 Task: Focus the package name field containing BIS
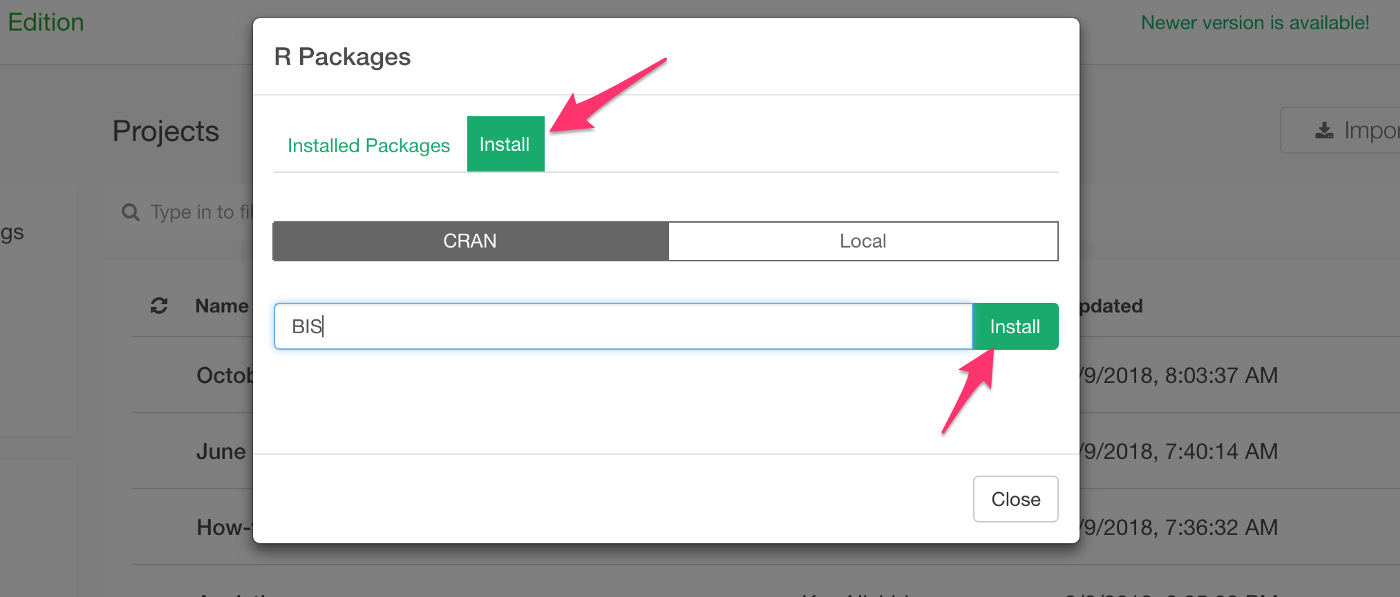coord(622,327)
